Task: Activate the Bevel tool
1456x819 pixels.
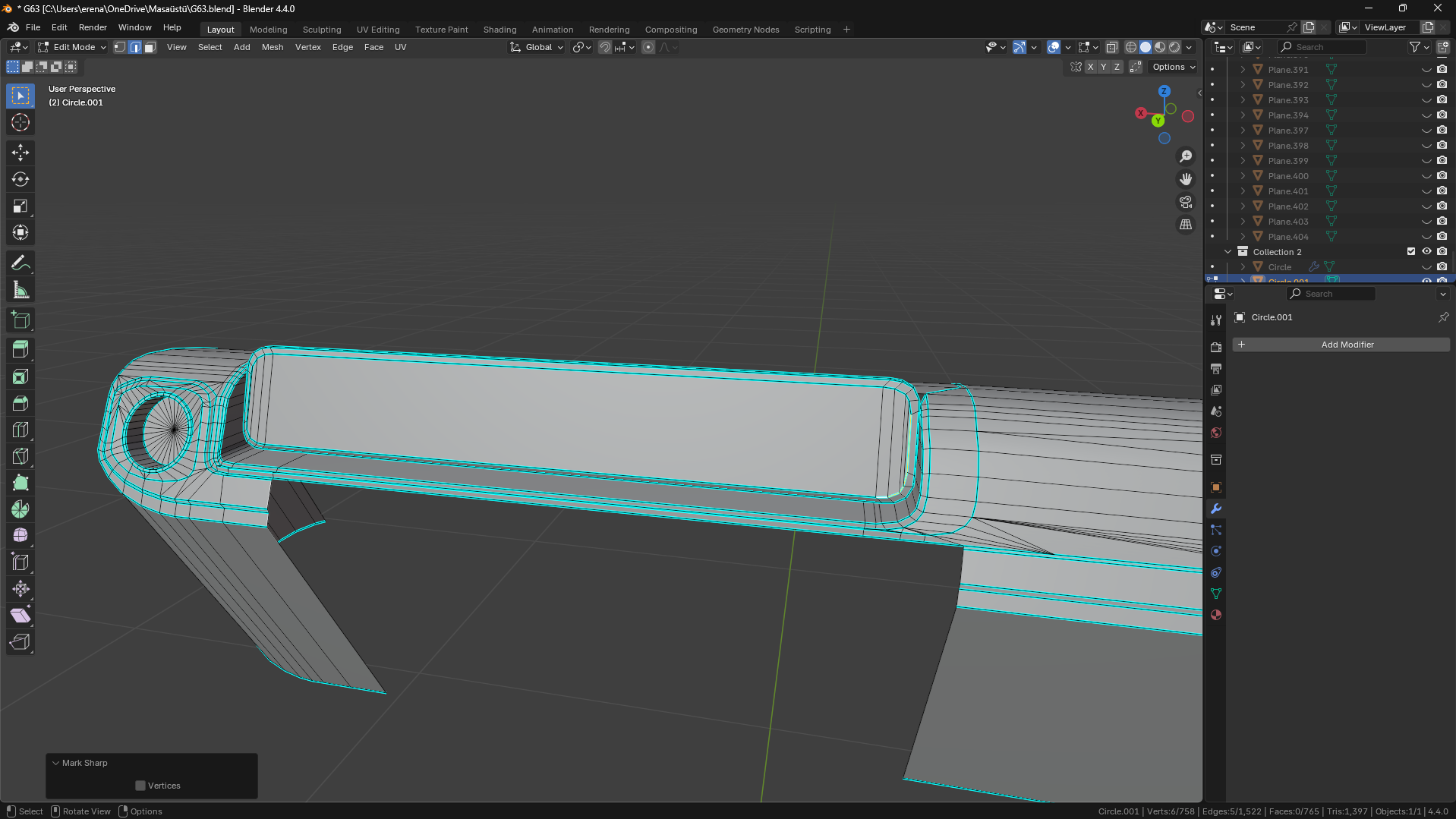Action: (x=20, y=403)
